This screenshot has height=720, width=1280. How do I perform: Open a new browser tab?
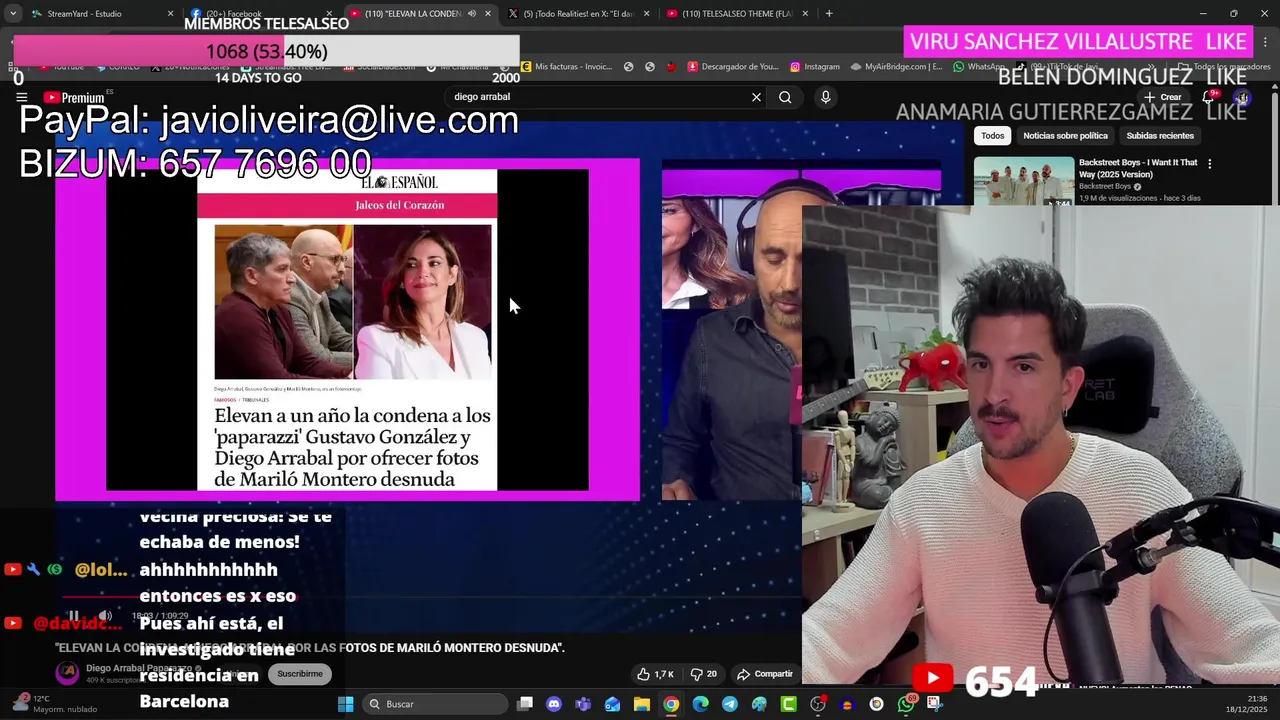click(829, 14)
